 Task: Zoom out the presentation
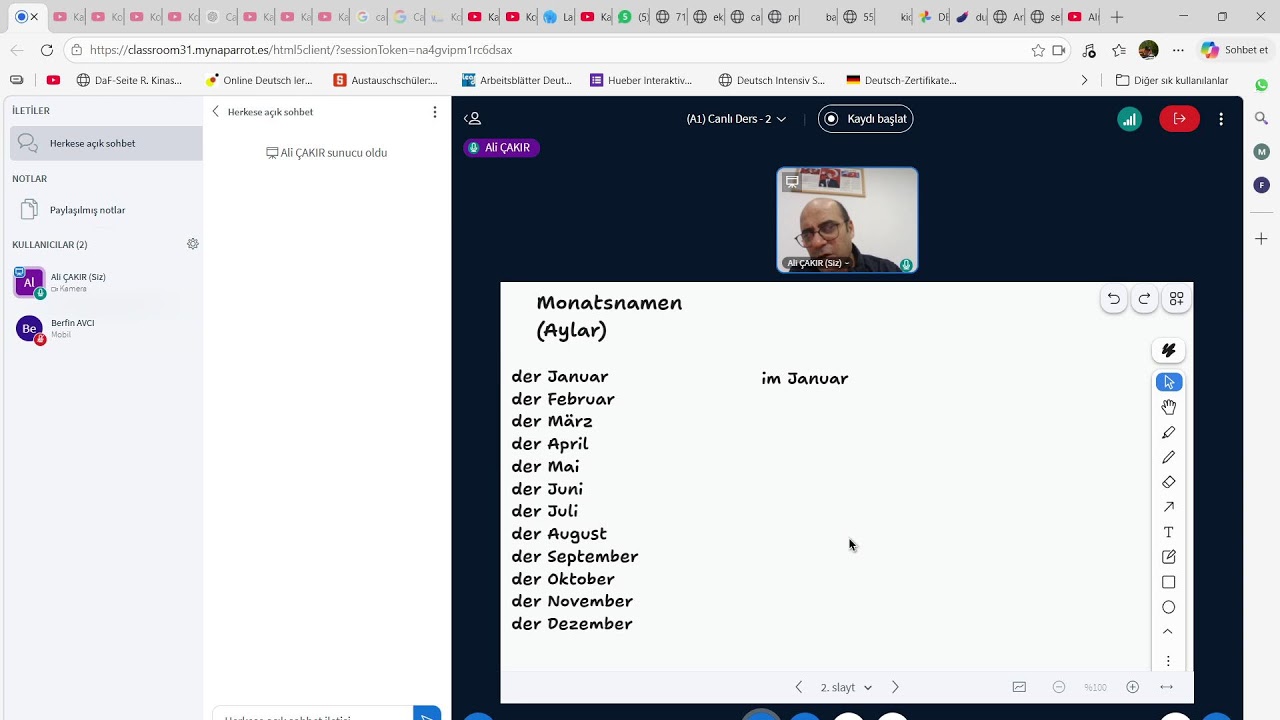point(1059,687)
